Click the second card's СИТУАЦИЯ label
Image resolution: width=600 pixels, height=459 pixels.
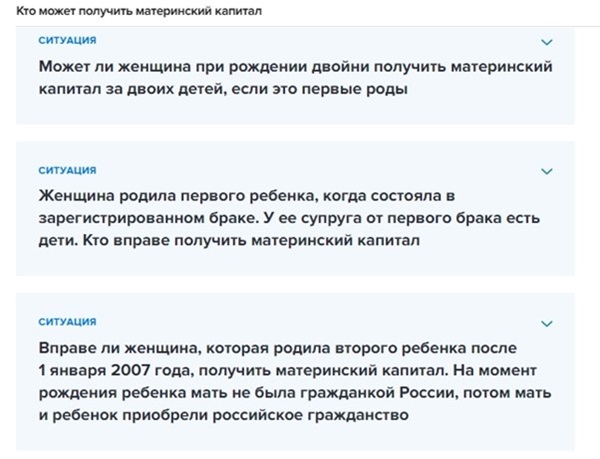click(67, 170)
